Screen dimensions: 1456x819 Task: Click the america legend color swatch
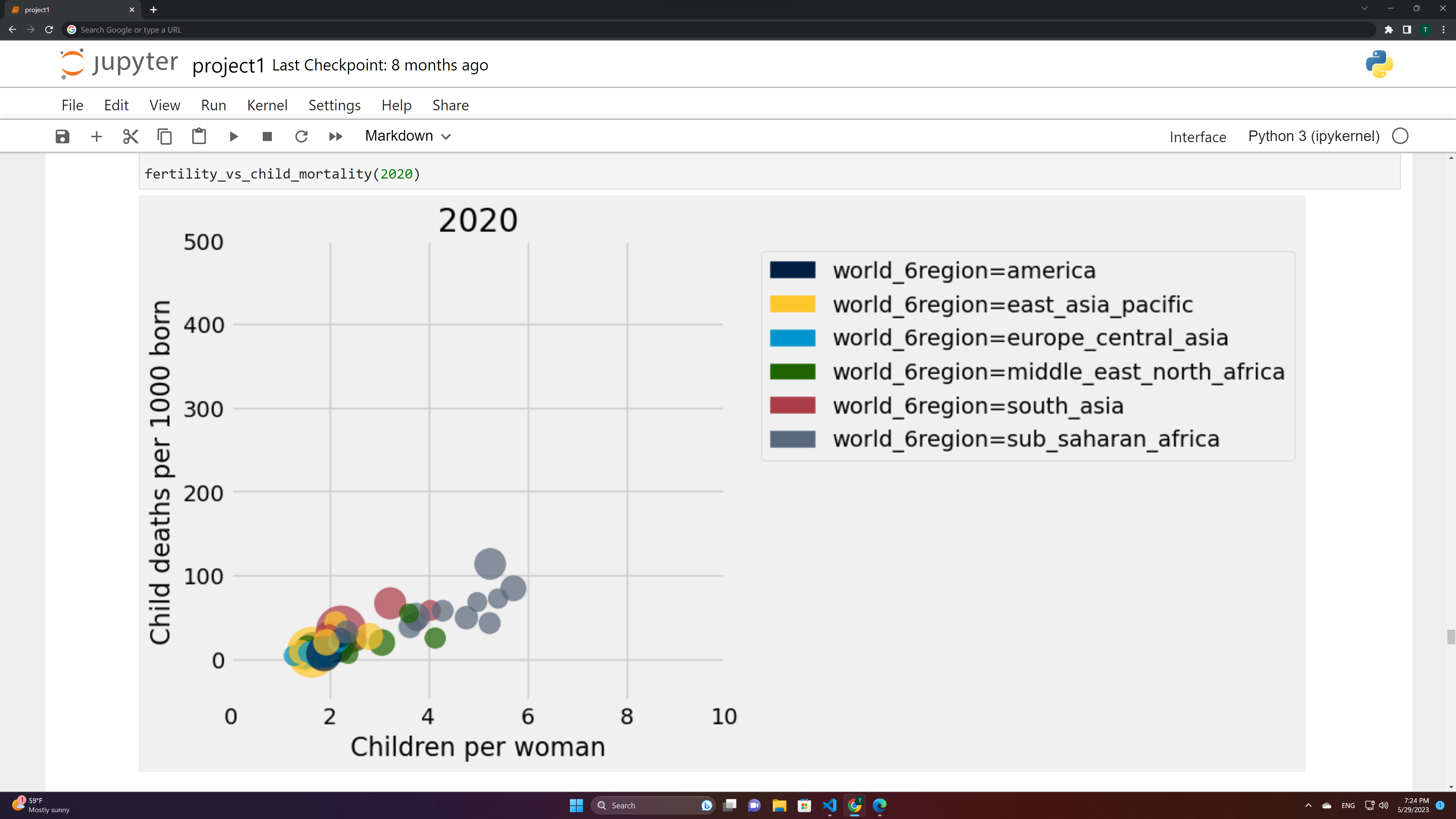tap(792, 270)
